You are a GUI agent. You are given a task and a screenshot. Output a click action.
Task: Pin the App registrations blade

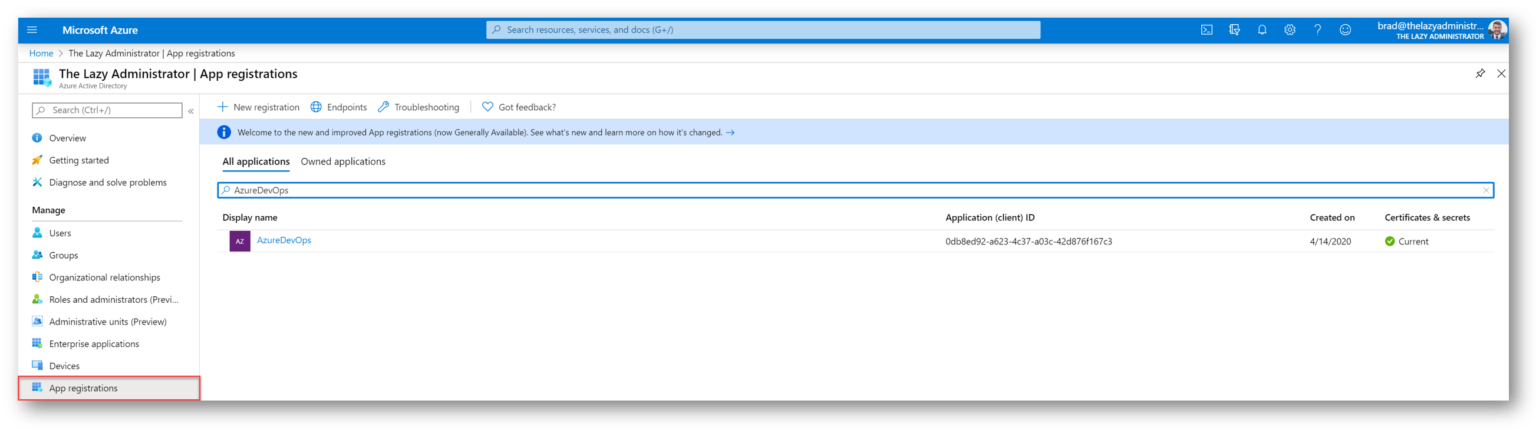click(x=1480, y=74)
